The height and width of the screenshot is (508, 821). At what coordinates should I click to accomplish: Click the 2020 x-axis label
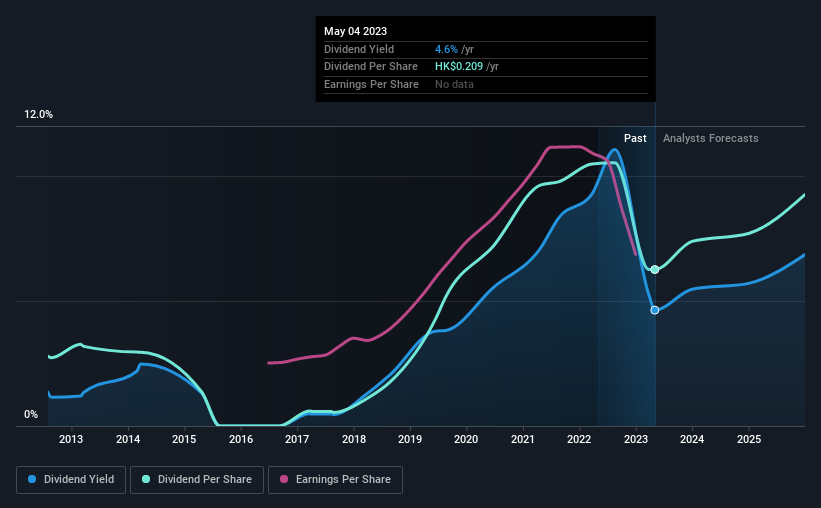point(466,439)
